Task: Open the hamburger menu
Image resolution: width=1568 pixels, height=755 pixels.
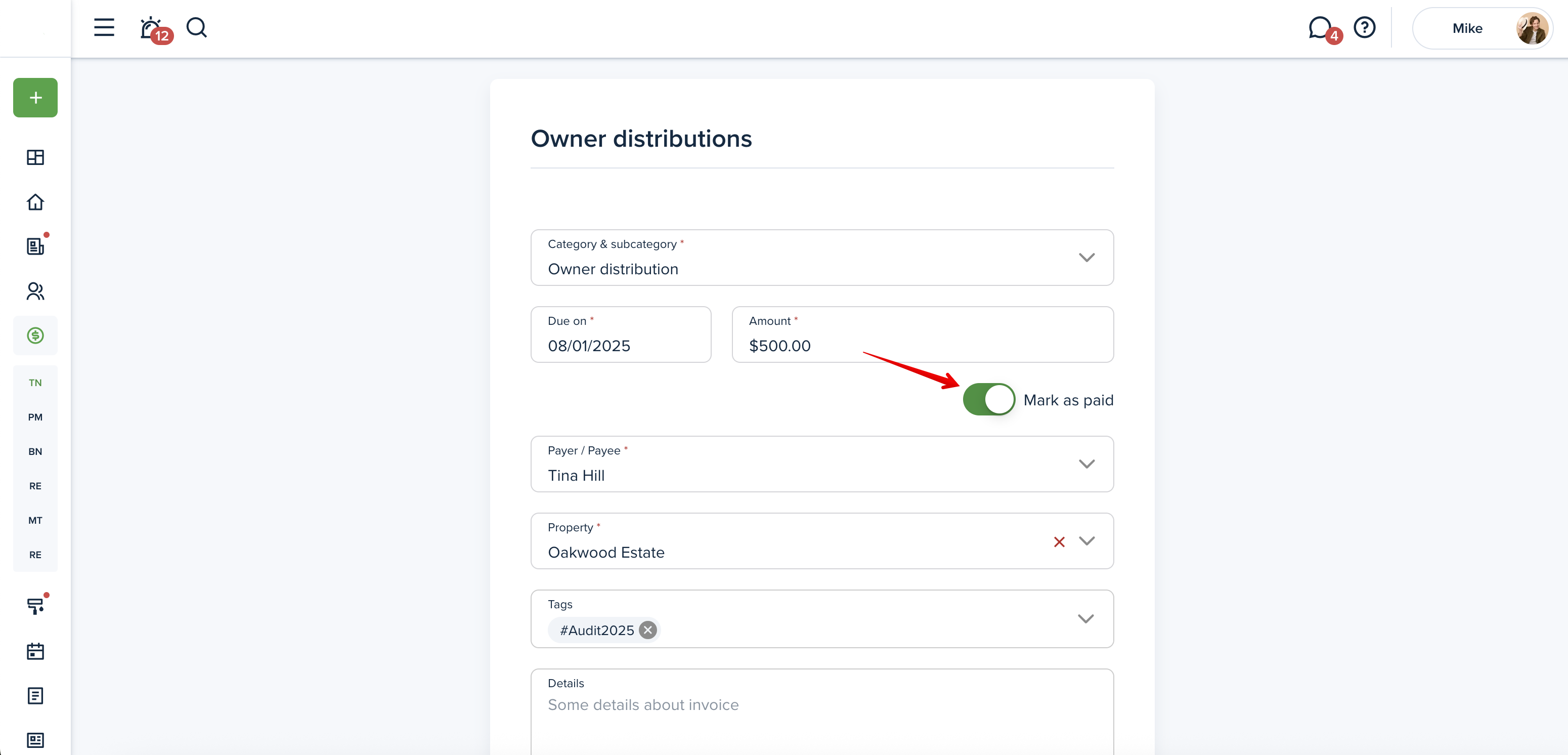Action: (x=104, y=27)
